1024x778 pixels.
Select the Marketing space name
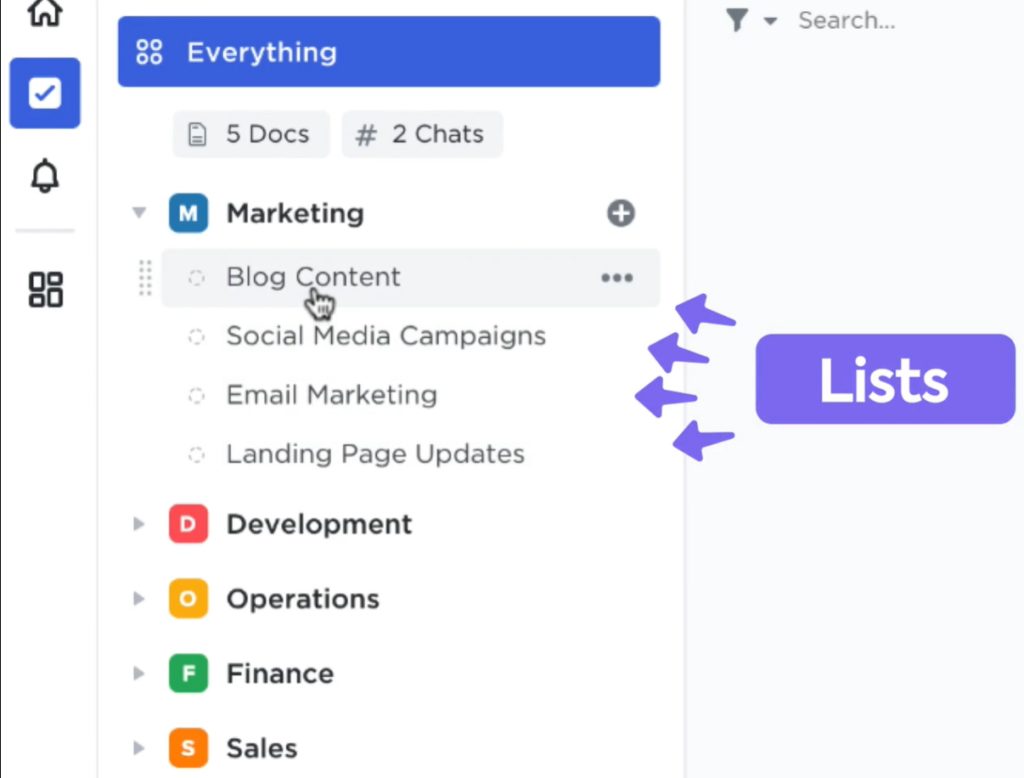tap(295, 213)
